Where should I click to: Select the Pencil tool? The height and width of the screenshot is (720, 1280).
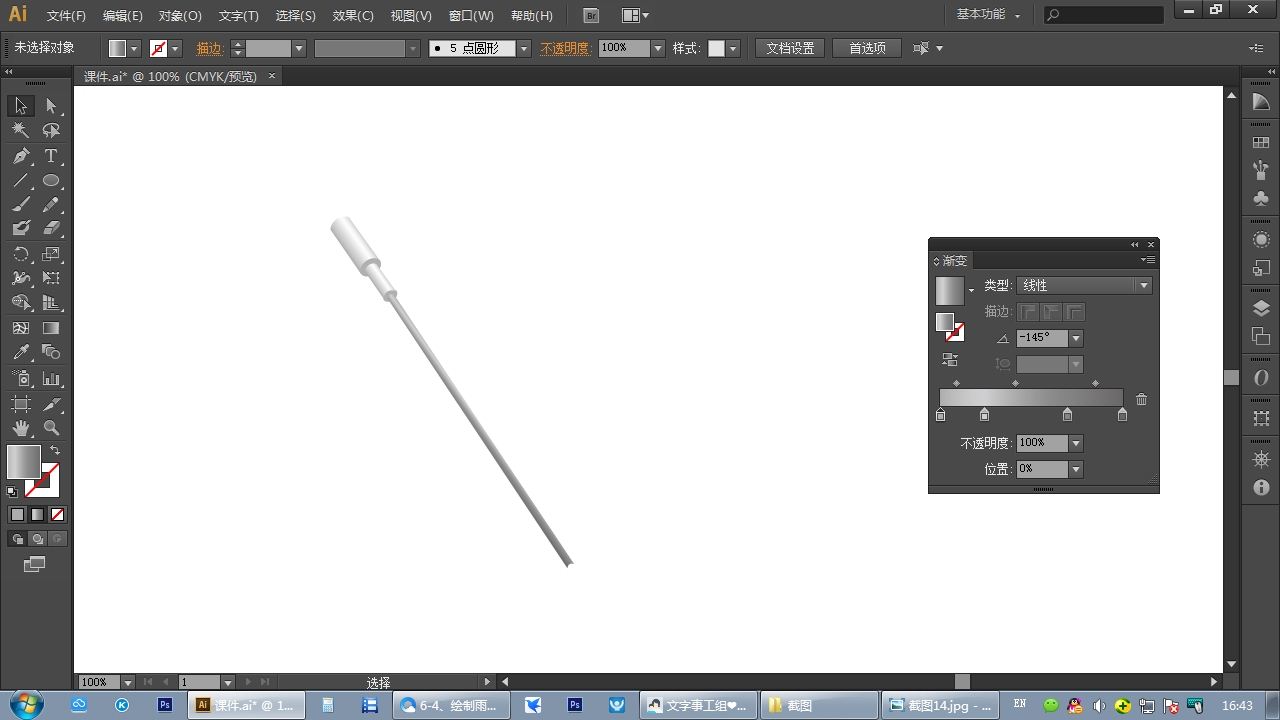coord(51,205)
